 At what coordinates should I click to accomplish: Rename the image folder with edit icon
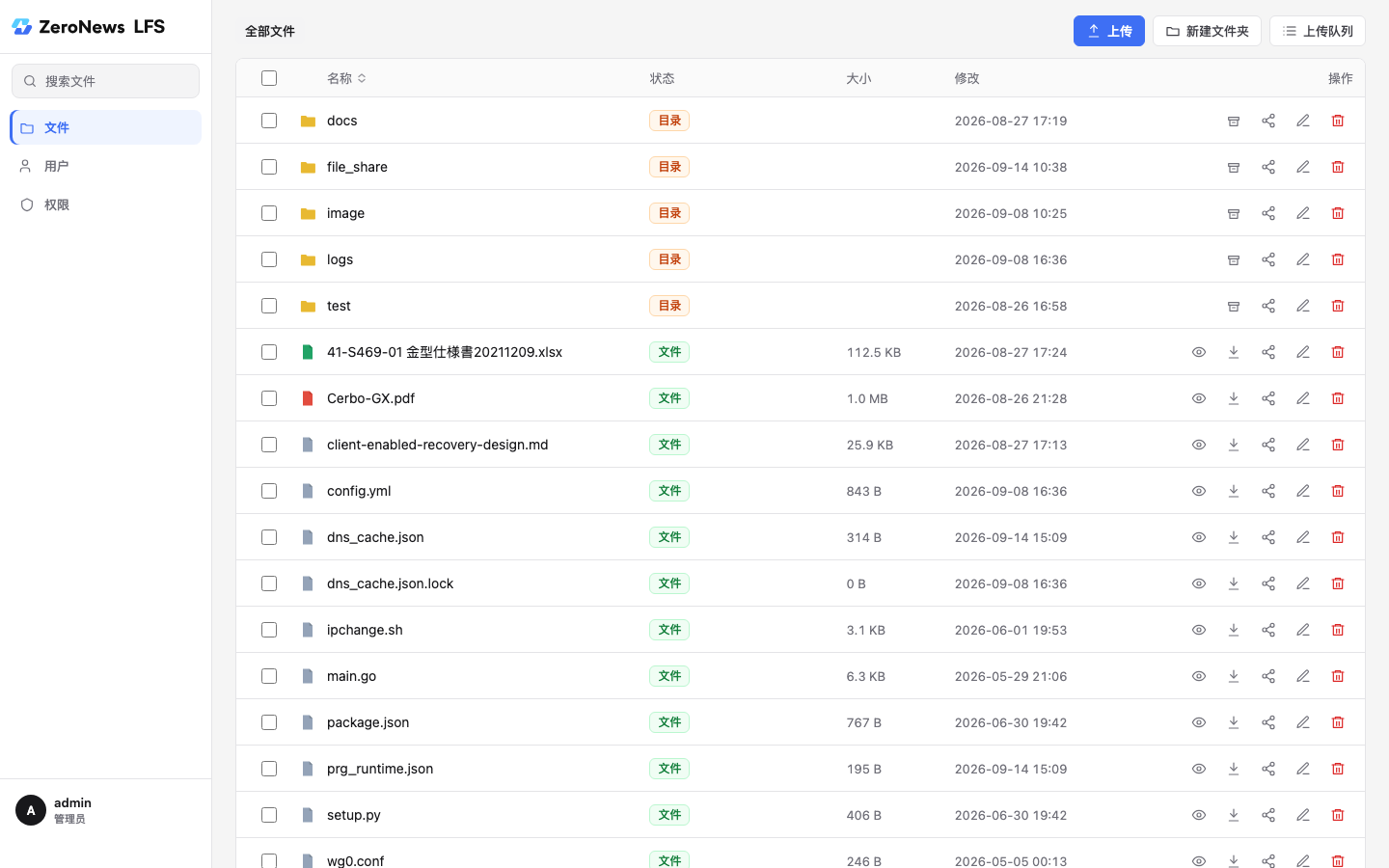tap(1303, 213)
